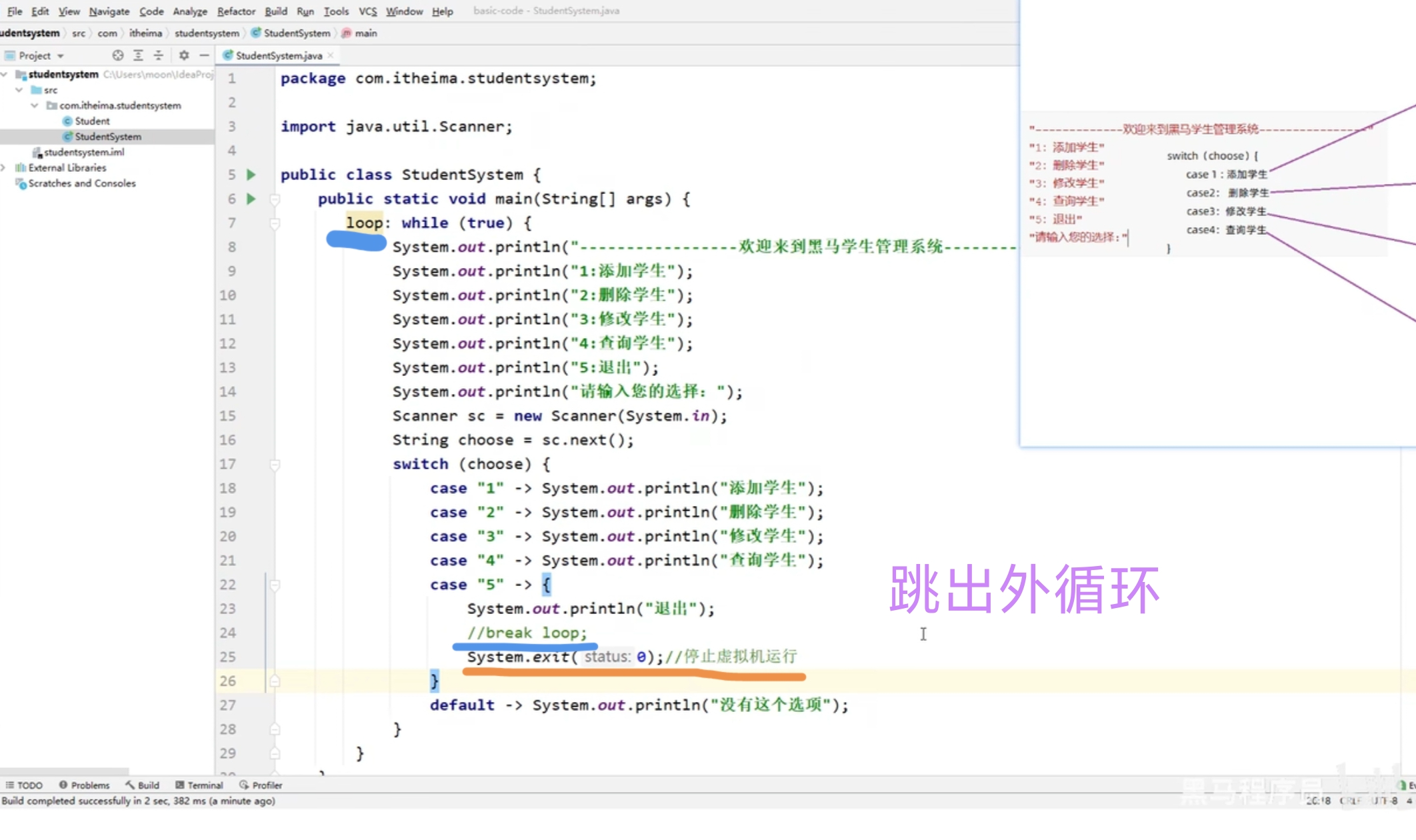Open the Refactor menu
Viewport: 1416px width, 840px height.
point(236,11)
